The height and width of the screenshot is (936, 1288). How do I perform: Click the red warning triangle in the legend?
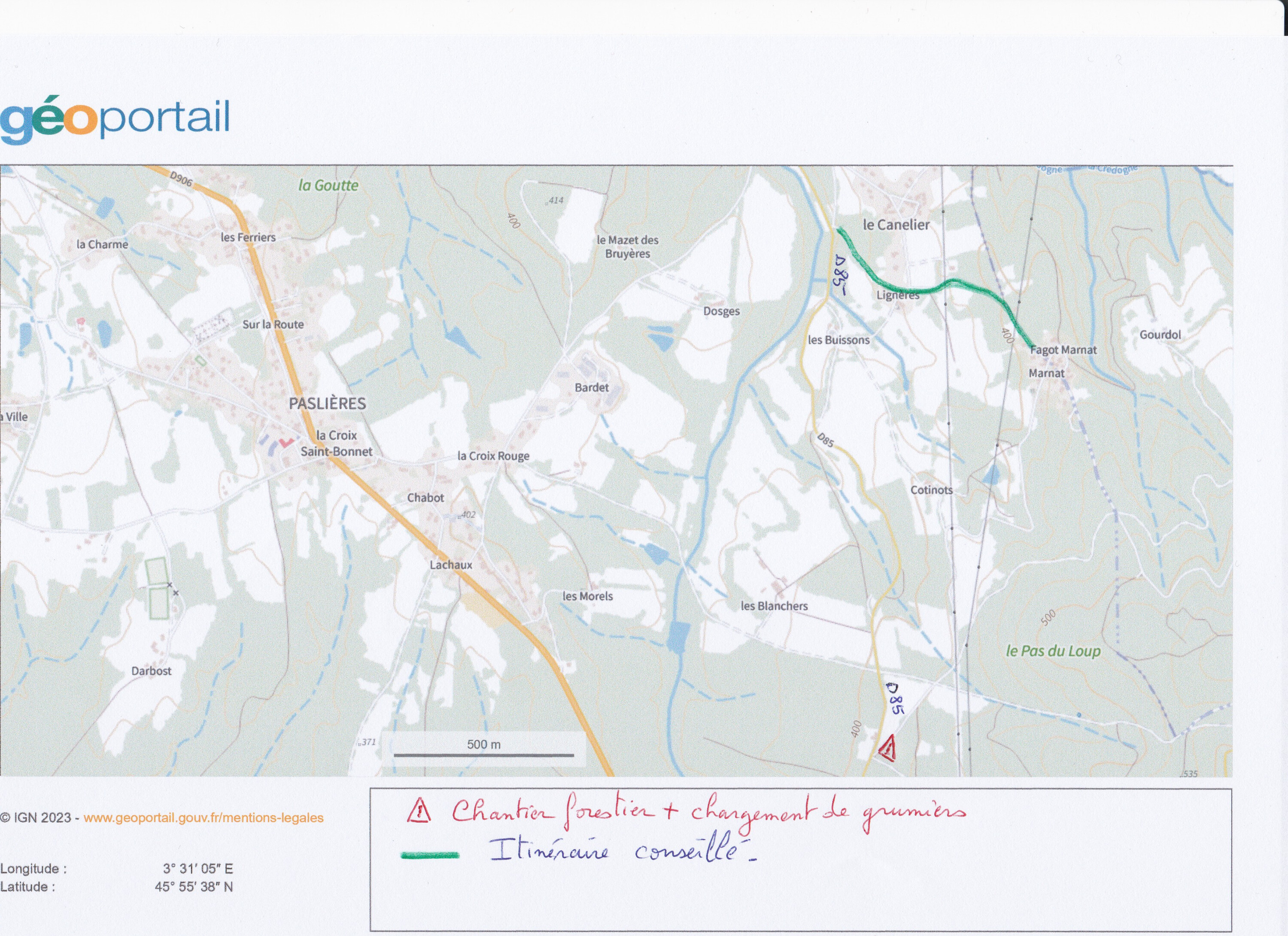[x=419, y=811]
